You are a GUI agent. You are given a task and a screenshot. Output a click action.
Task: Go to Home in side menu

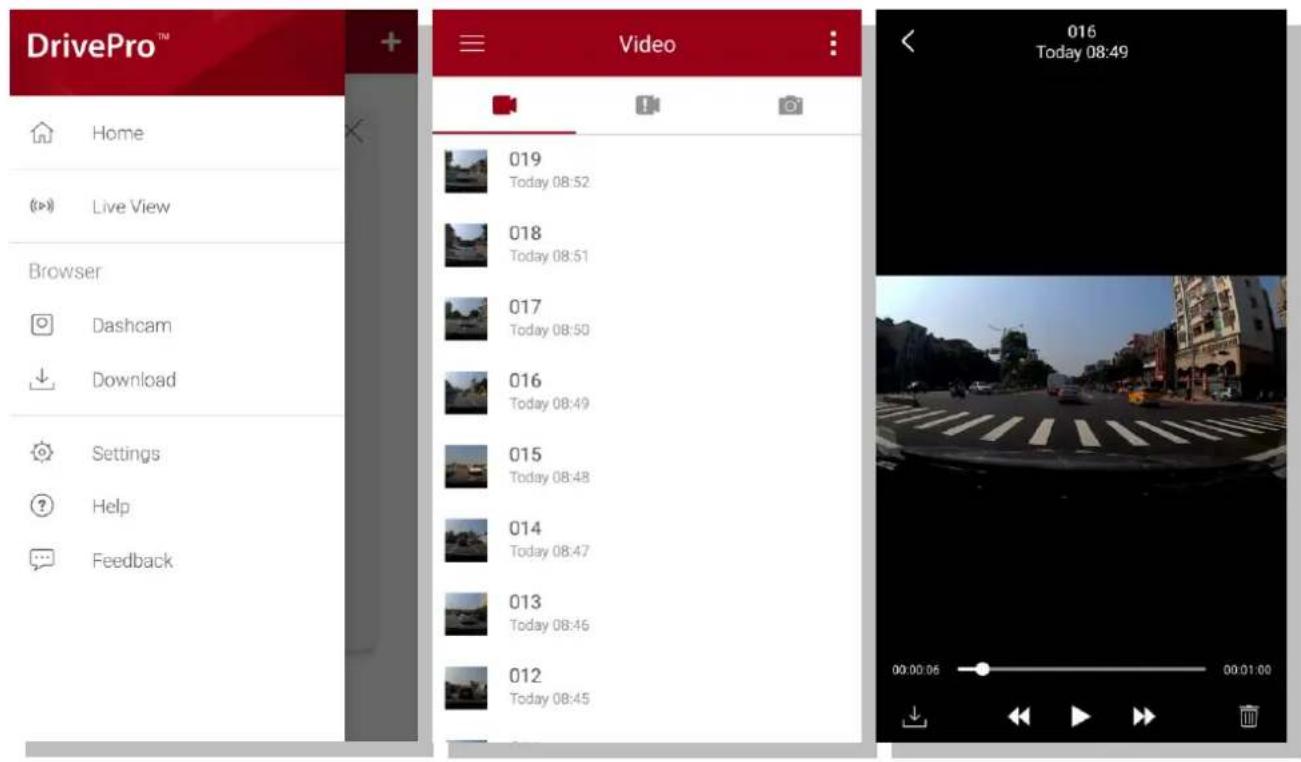(x=177, y=133)
